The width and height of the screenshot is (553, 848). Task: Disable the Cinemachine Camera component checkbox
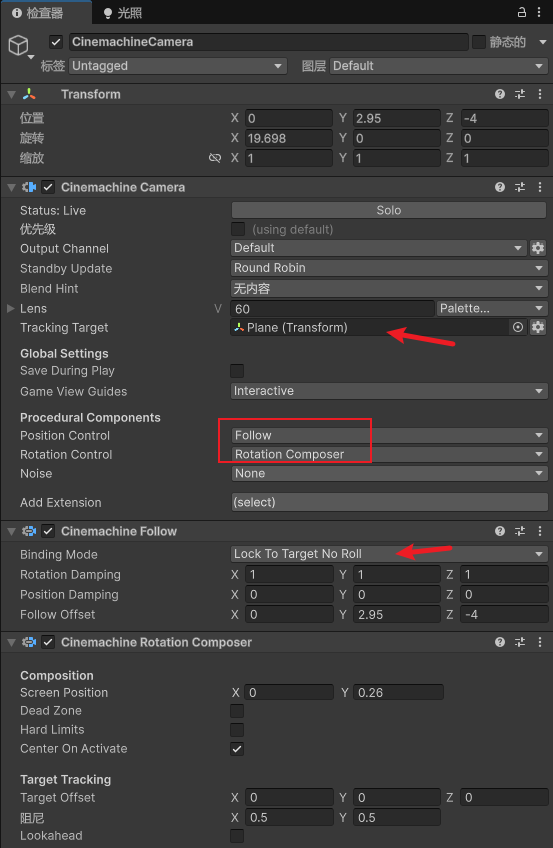(48, 187)
